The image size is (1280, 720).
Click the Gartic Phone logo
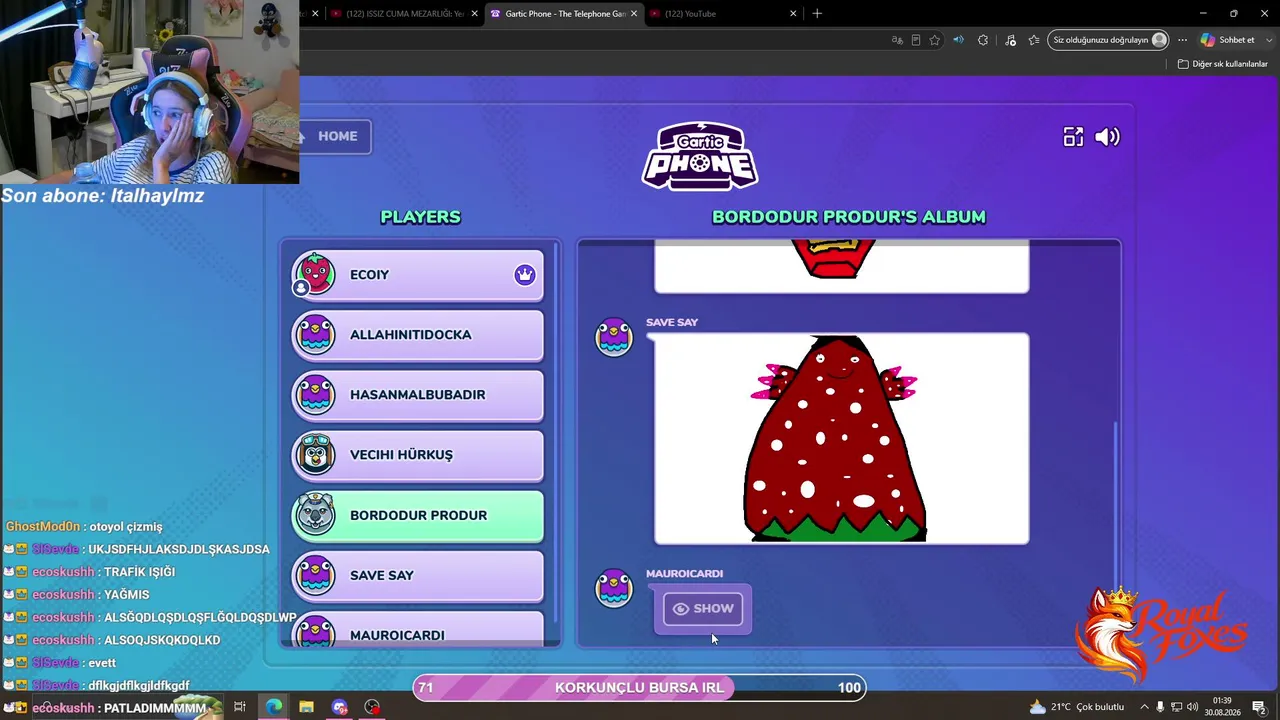tap(700, 156)
